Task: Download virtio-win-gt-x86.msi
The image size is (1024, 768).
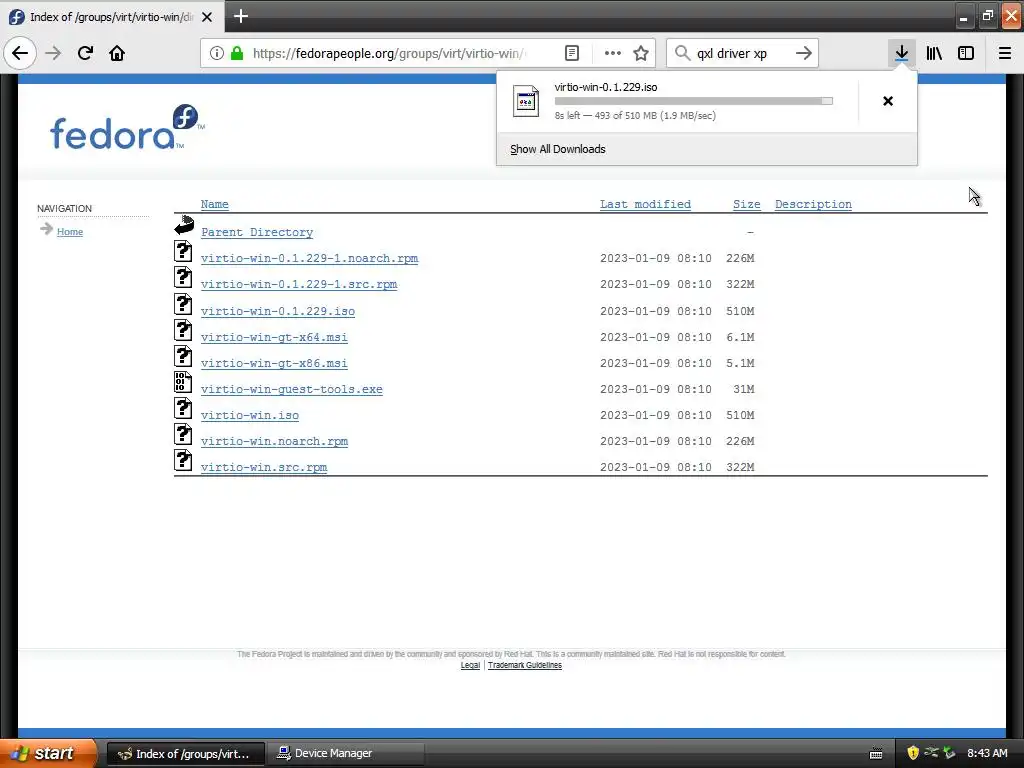Action: tap(274, 363)
